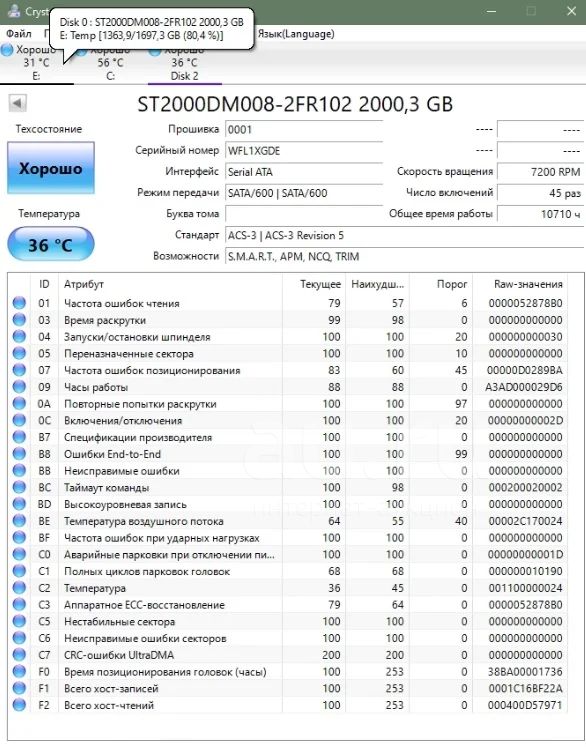Open the Файл menu
The height and width of the screenshot is (747, 586).
click(19, 34)
